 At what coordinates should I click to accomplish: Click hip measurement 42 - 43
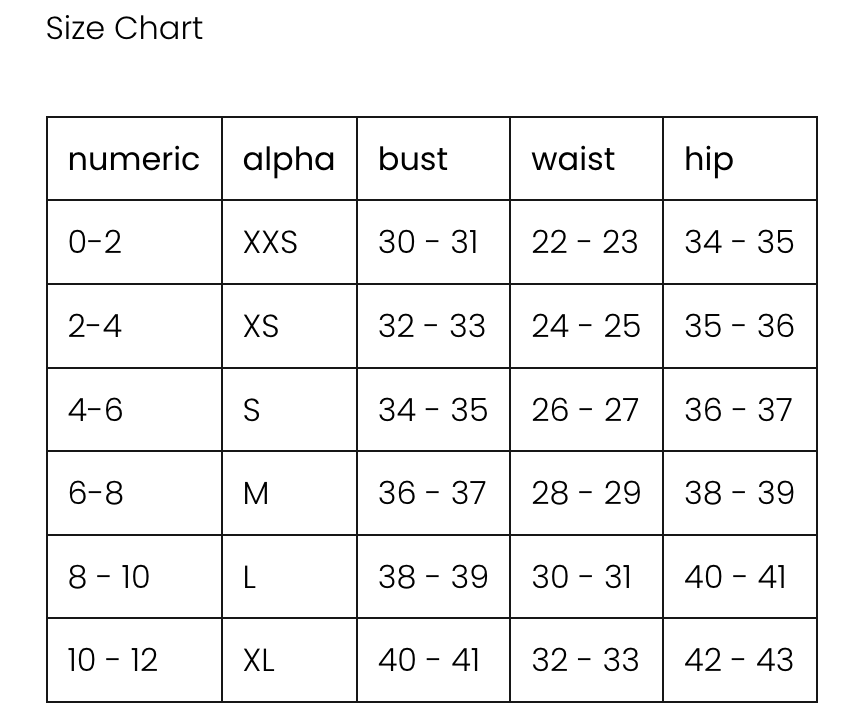click(739, 660)
